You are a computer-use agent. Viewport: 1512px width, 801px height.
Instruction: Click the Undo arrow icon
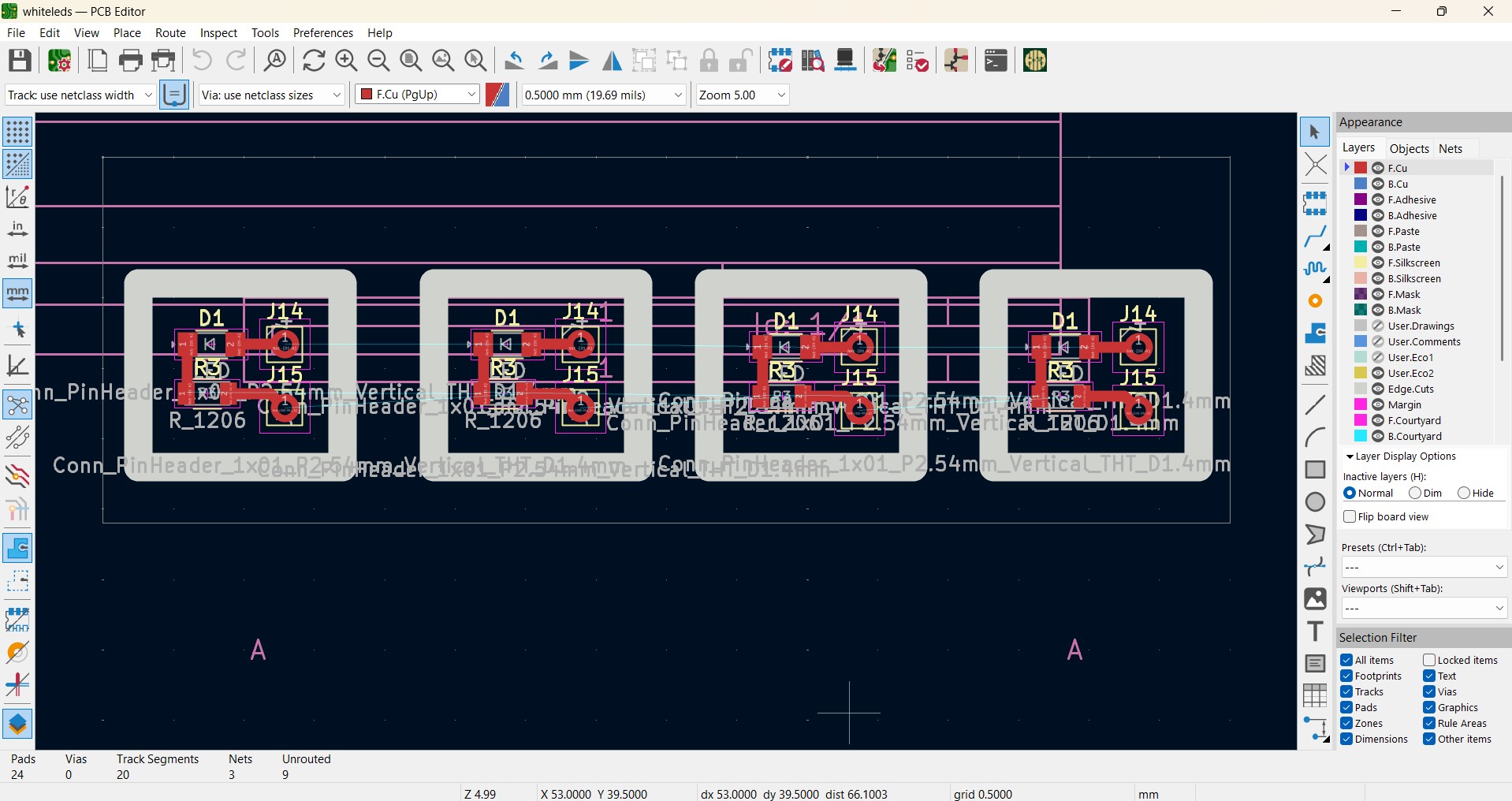click(x=203, y=61)
